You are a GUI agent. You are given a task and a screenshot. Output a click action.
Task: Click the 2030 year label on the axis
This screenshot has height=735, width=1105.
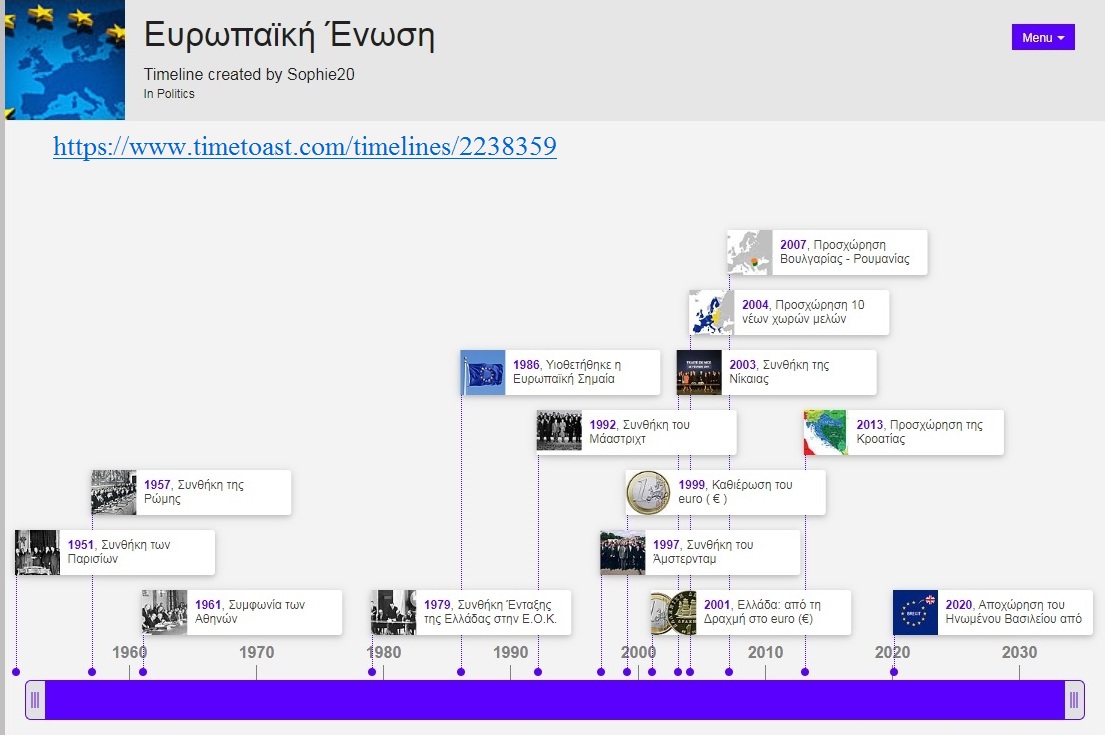(x=1019, y=653)
